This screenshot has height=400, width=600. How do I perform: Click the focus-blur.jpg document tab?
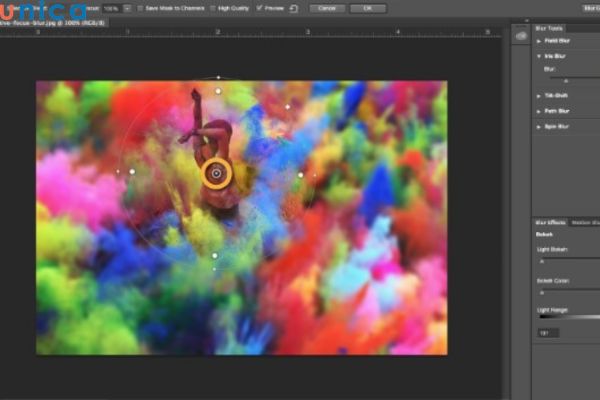pos(53,23)
